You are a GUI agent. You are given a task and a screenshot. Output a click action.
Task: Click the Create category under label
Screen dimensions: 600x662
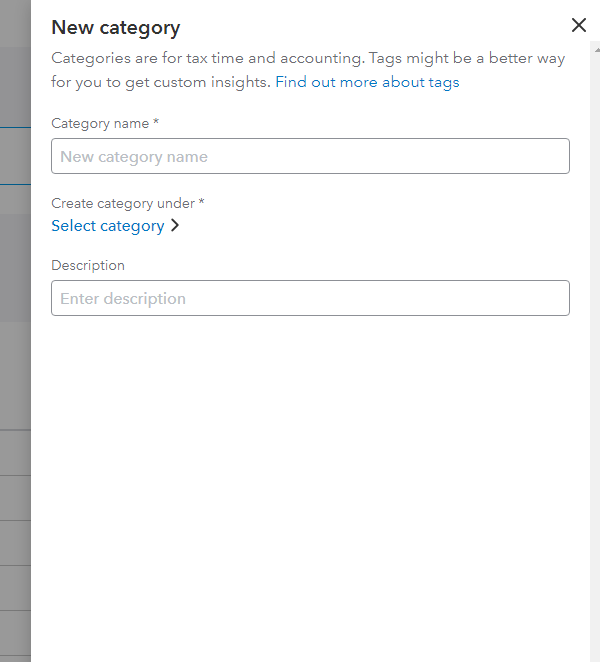[122, 203]
